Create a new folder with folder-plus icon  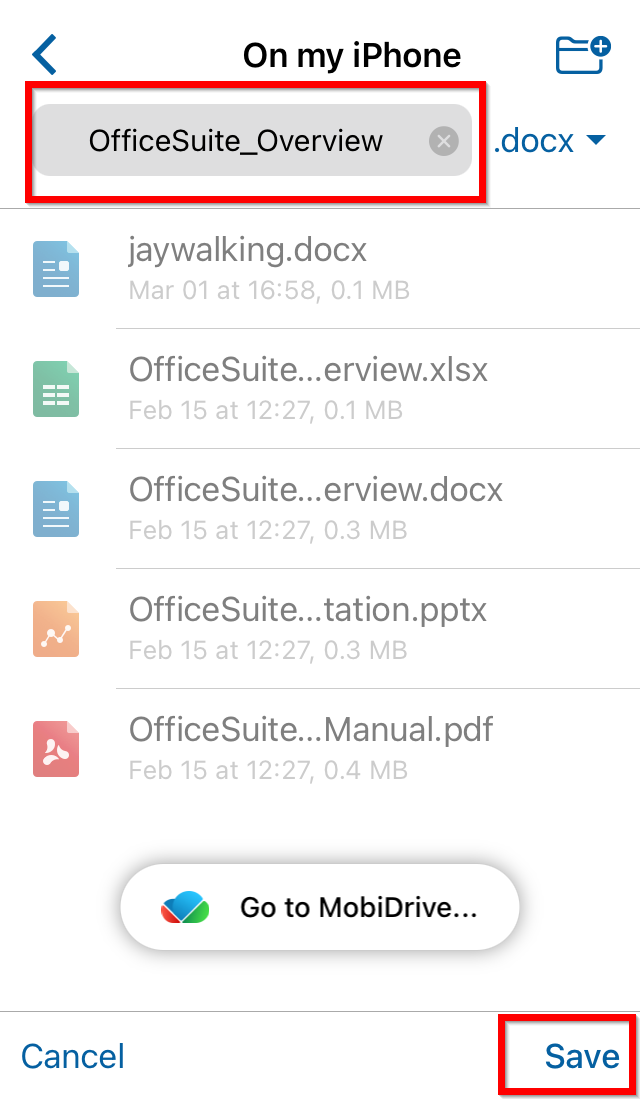point(583,55)
